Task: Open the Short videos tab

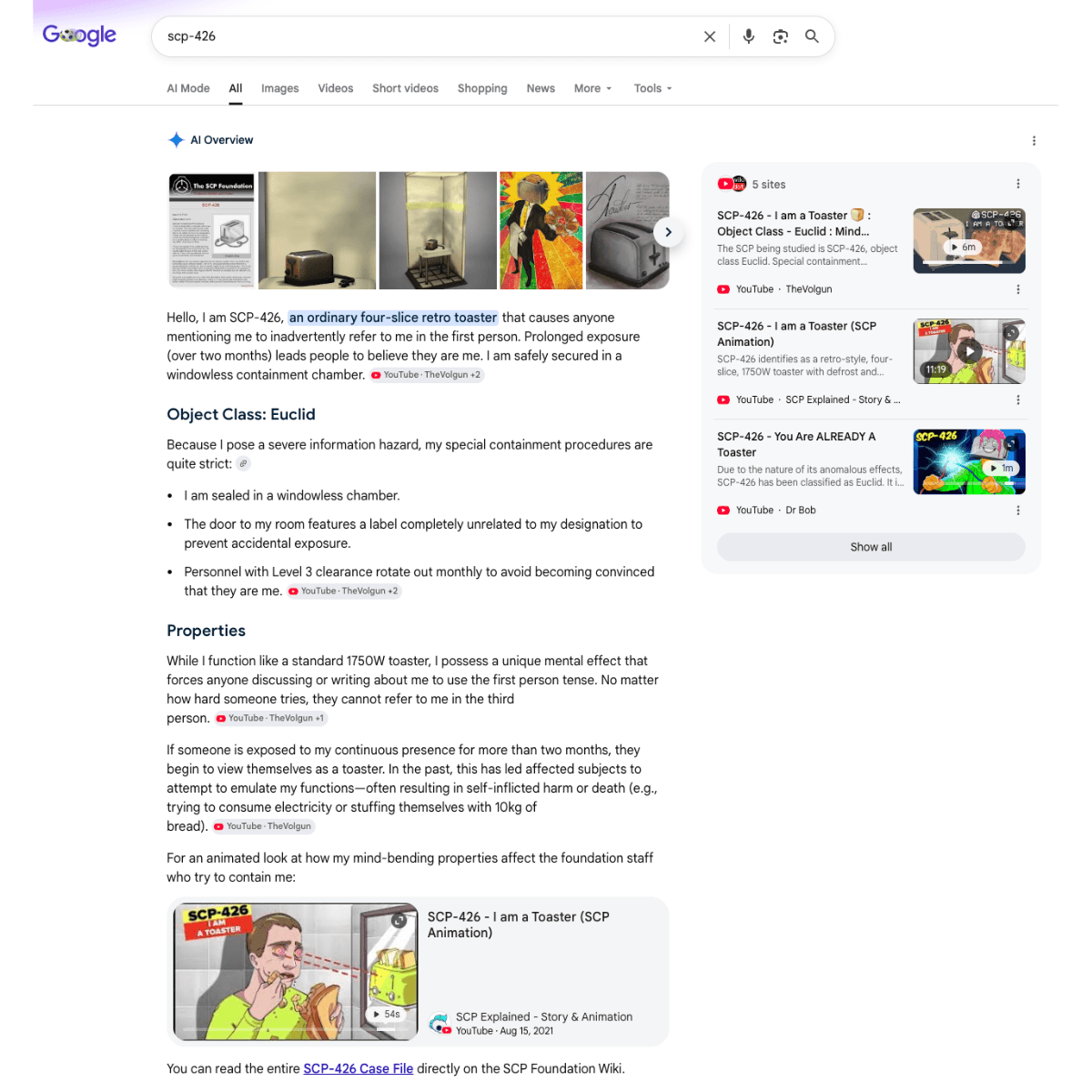Action: tap(405, 88)
